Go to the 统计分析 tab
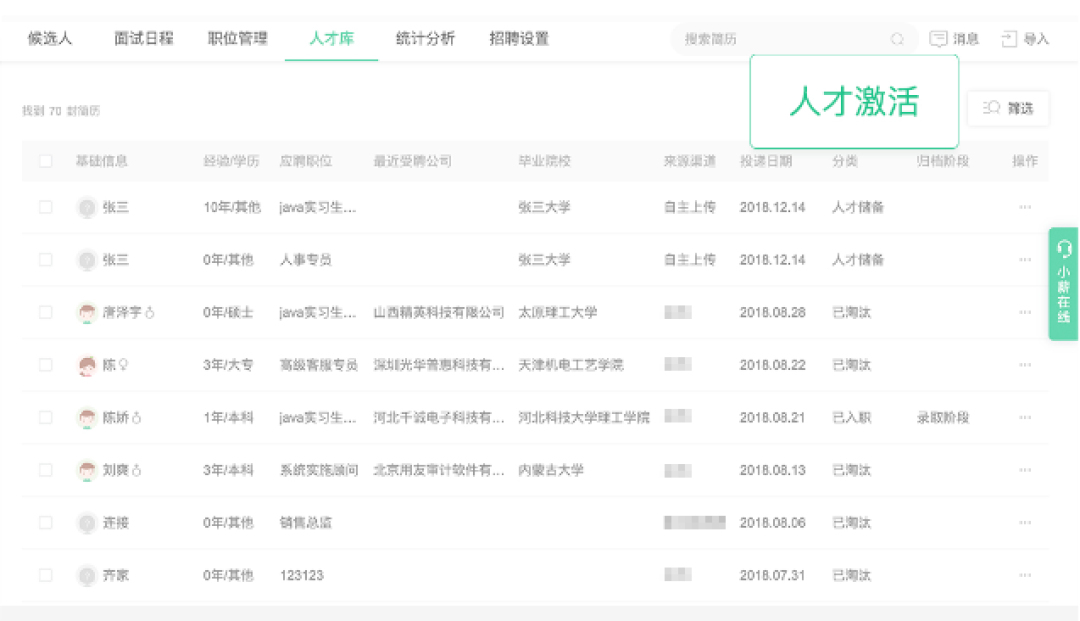Viewport: 1080px width, 621px height. point(425,39)
